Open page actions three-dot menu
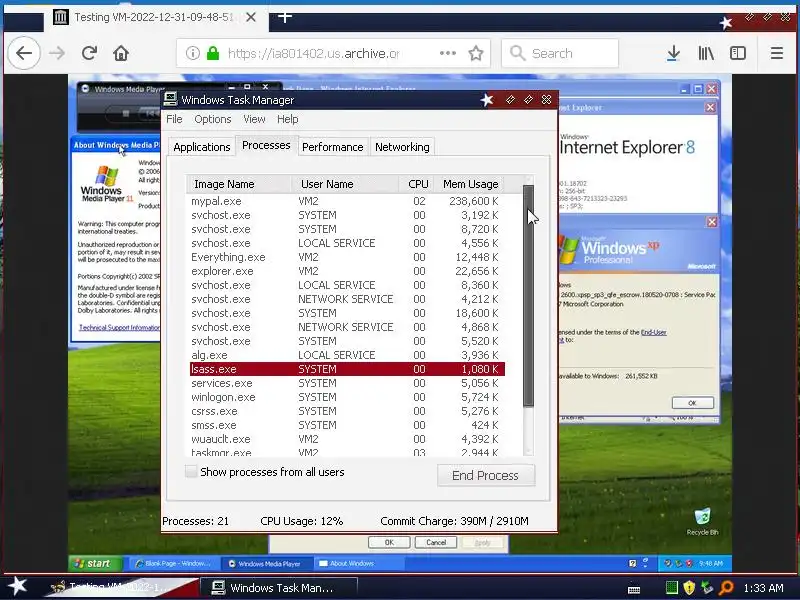This screenshot has width=800, height=600. point(447,53)
